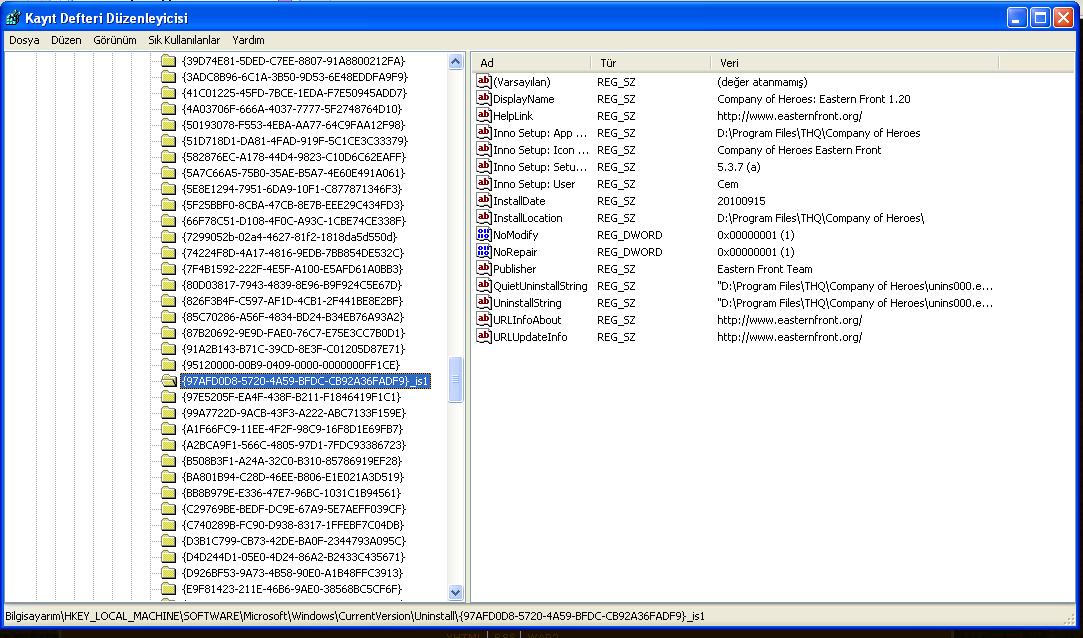Click the string icon of URLUpdateInfo value
Image resolution: width=1083 pixels, height=638 pixels.
pos(483,336)
